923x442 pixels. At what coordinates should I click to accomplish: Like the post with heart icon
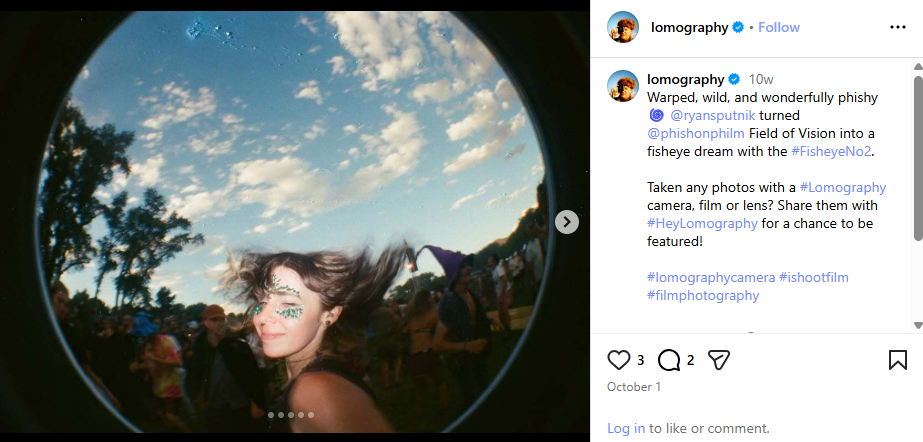tap(619, 360)
